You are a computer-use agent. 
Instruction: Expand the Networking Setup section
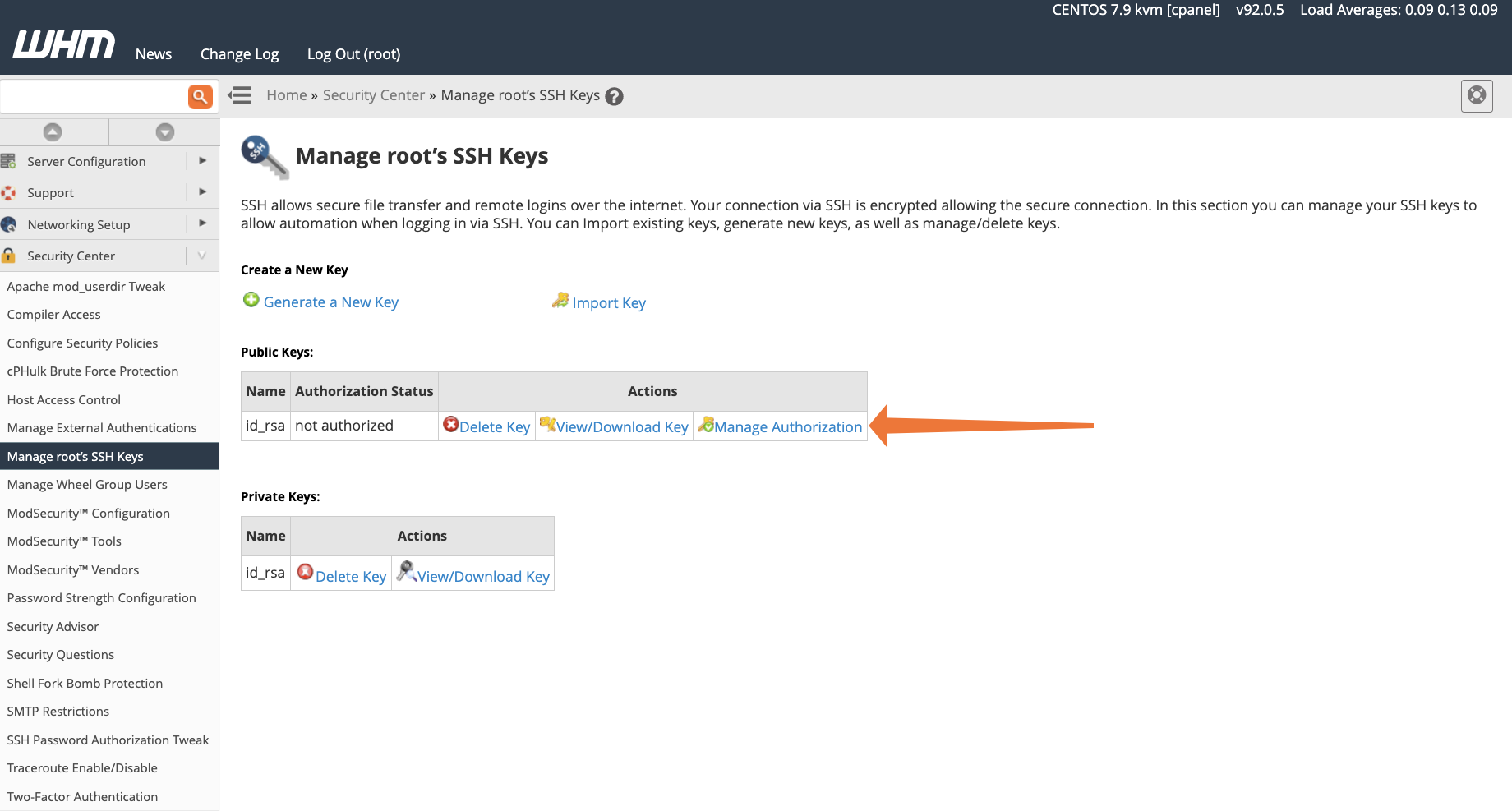pyautogui.click(x=202, y=223)
